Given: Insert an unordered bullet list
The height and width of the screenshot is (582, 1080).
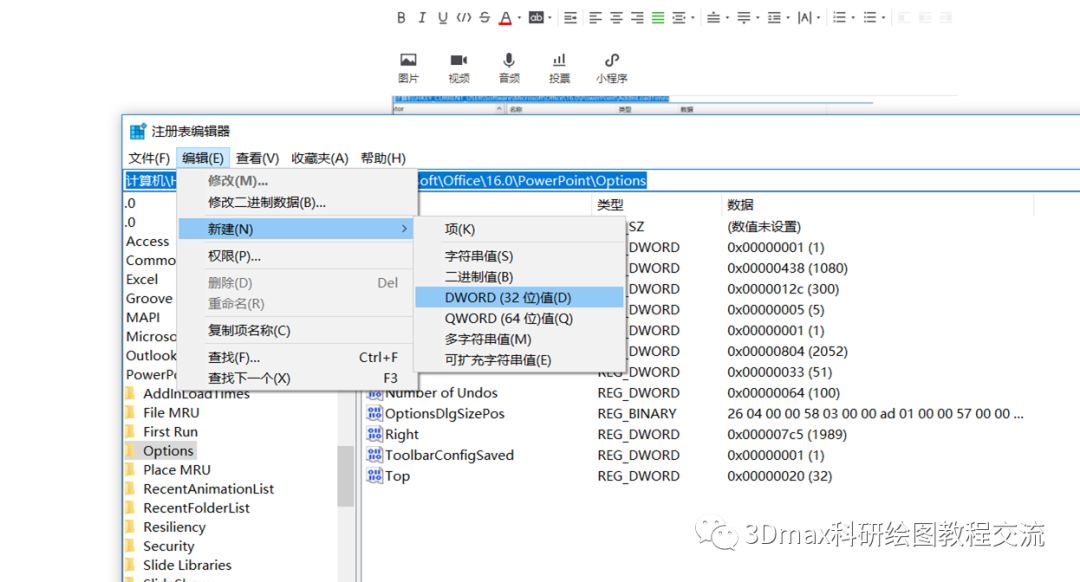Looking at the screenshot, I should click(870, 18).
